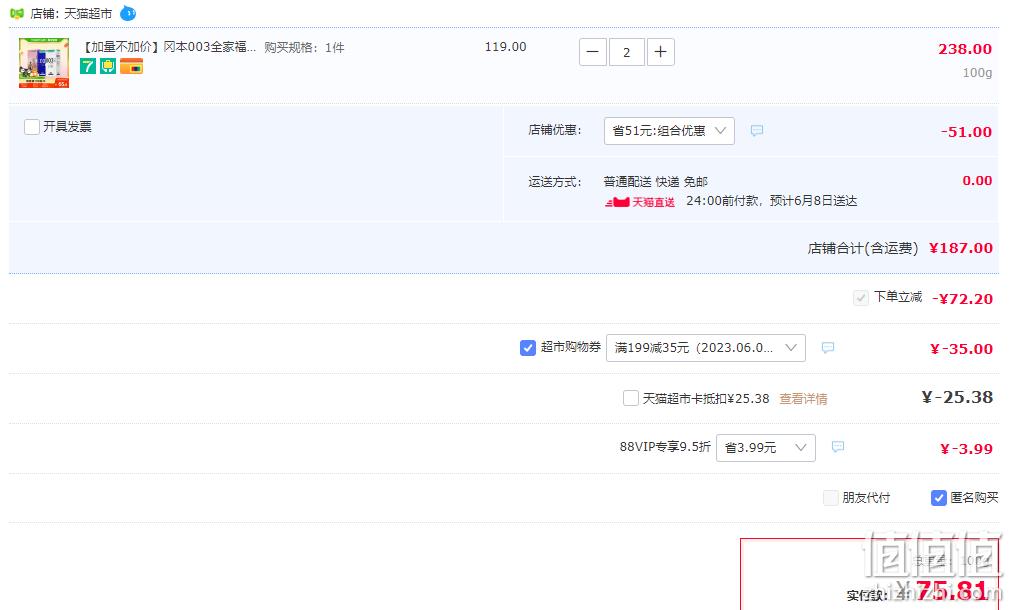Screen dimensions: 1012x610
Task: Open the 88VIP 省3.99元 dropdown
Action: (765, 448)
